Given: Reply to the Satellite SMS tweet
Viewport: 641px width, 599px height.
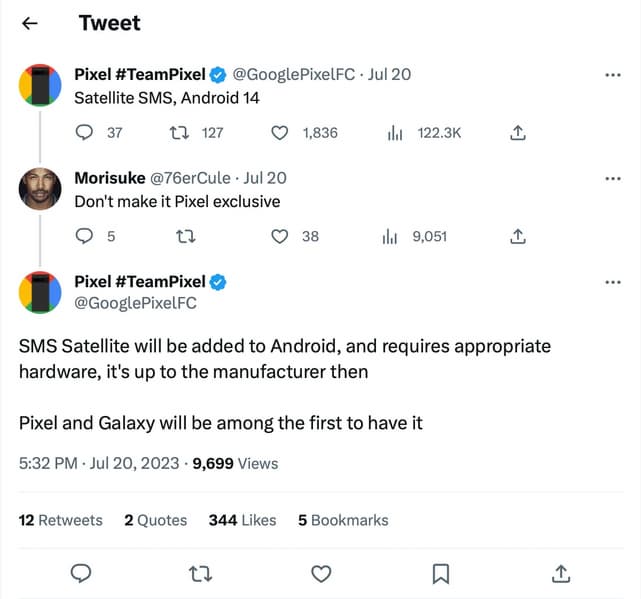Looking at the screenshot, I should pyautogui.click(x=85, y=132).
